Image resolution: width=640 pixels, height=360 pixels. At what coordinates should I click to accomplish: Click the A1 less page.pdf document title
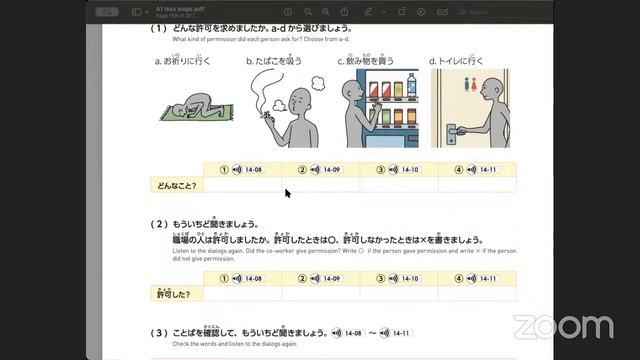tap(180, 9)
